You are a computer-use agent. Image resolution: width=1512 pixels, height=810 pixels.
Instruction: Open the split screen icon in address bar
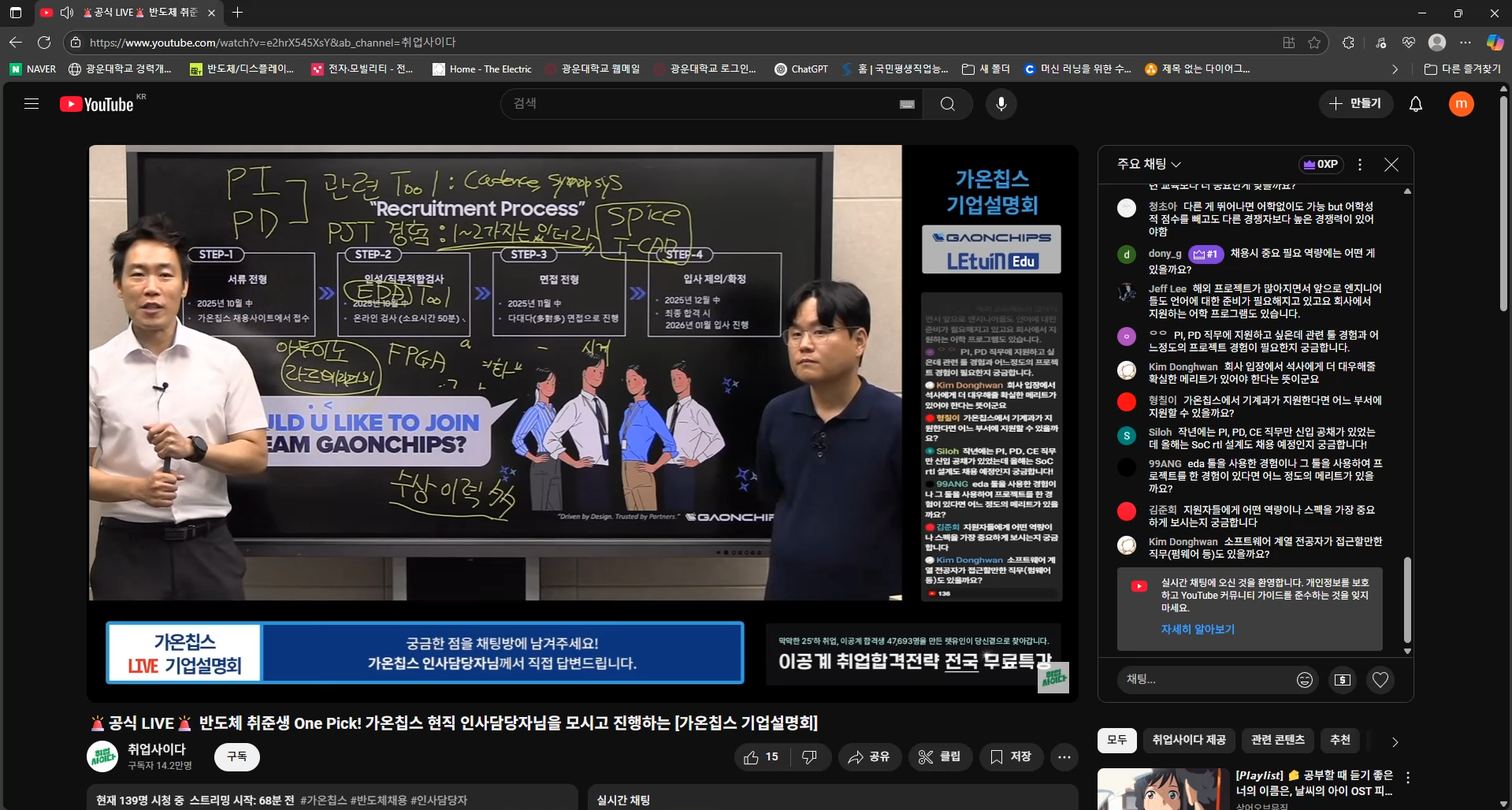(x=1289, y=43)
